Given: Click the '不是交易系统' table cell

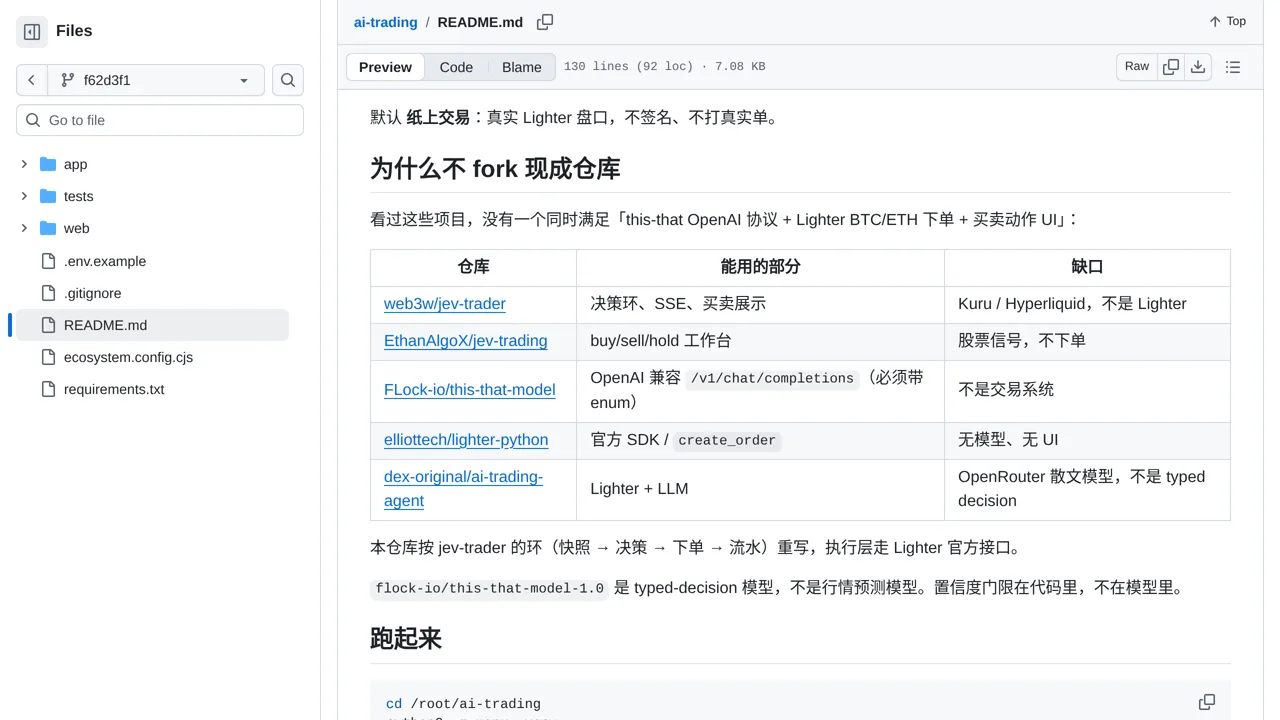Looking at the screenshot, I should 1087,390.
